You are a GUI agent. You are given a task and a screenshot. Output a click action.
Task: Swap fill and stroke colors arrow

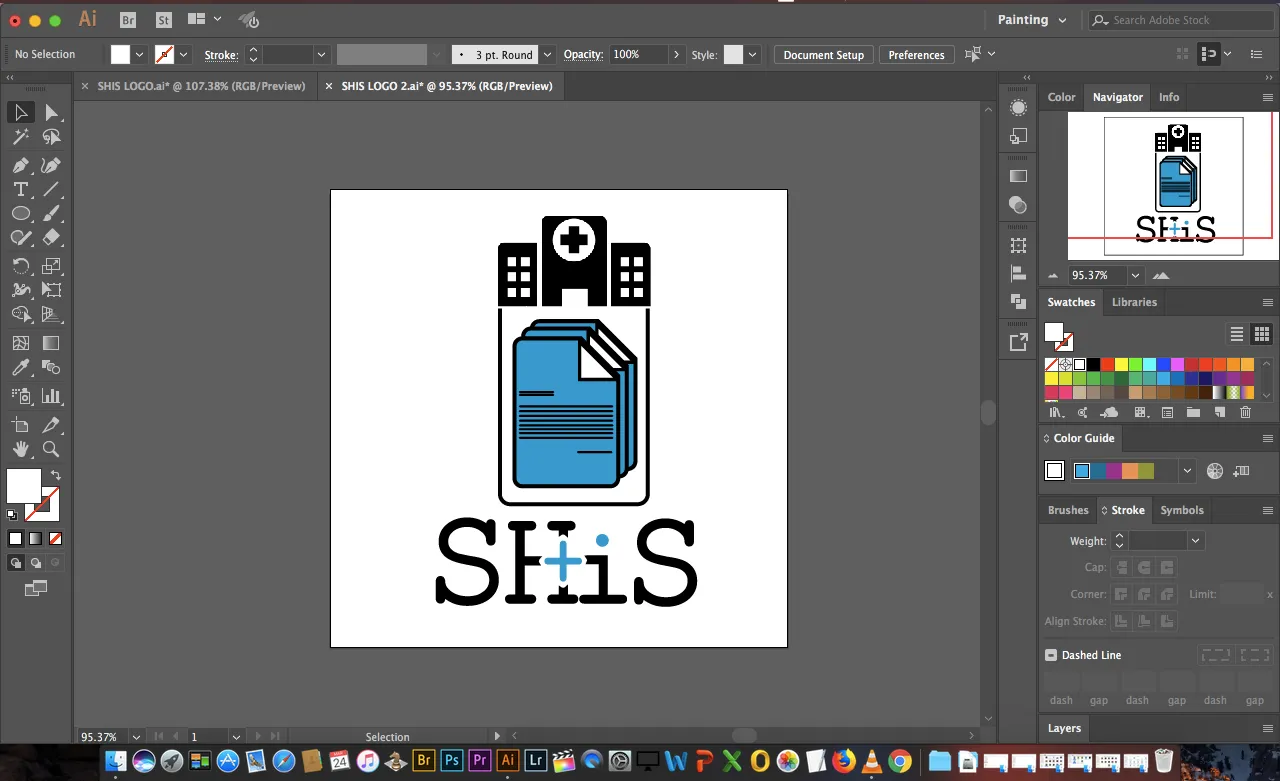[x=56, y=474]
